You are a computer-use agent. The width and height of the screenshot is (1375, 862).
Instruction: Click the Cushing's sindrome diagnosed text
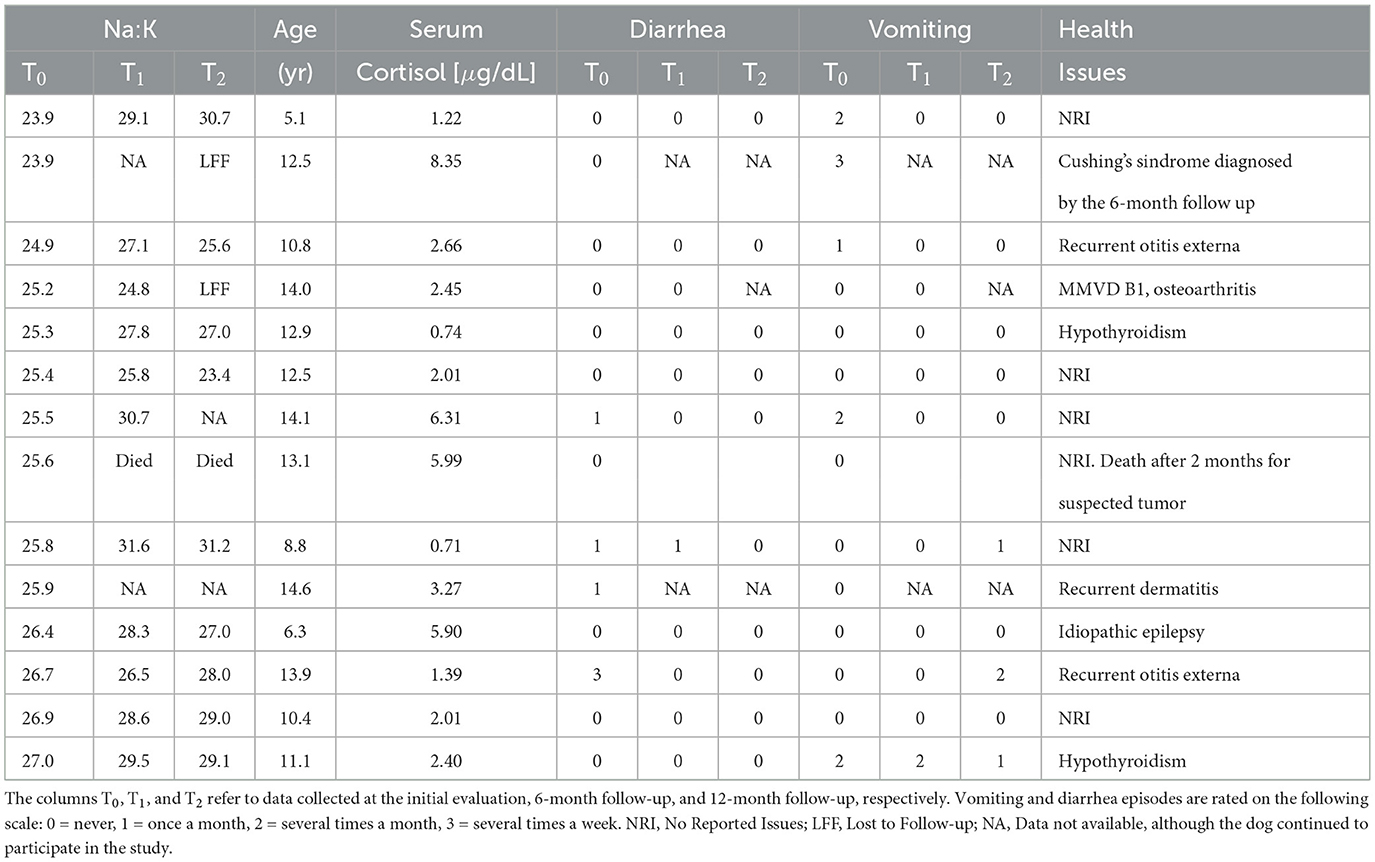1175,160
